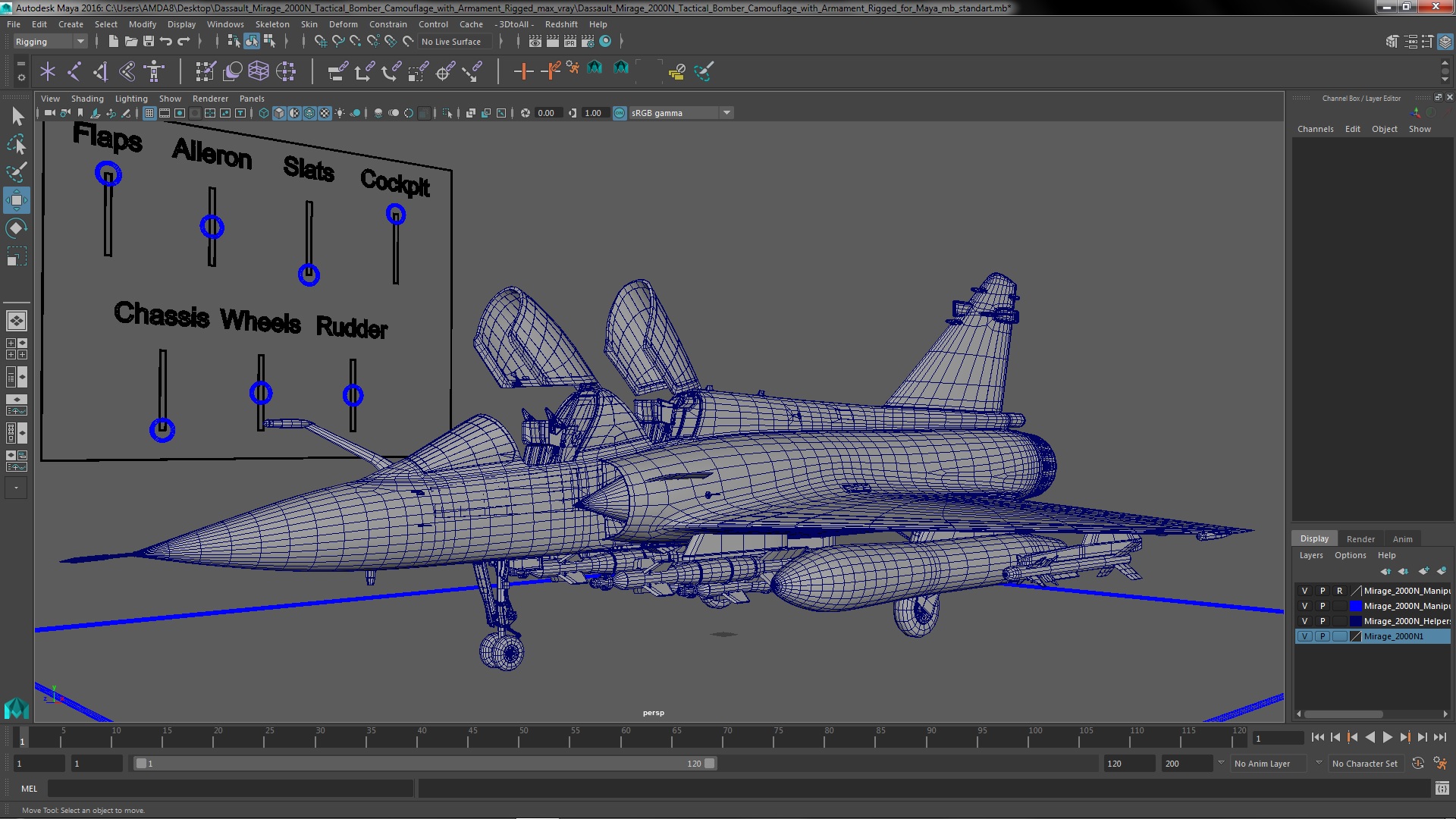The height and width of the screenshot is (819, 1456).
Task: Toggle visibility of the Mirage_2000N1 layer
Action: tap(1304, 637)
